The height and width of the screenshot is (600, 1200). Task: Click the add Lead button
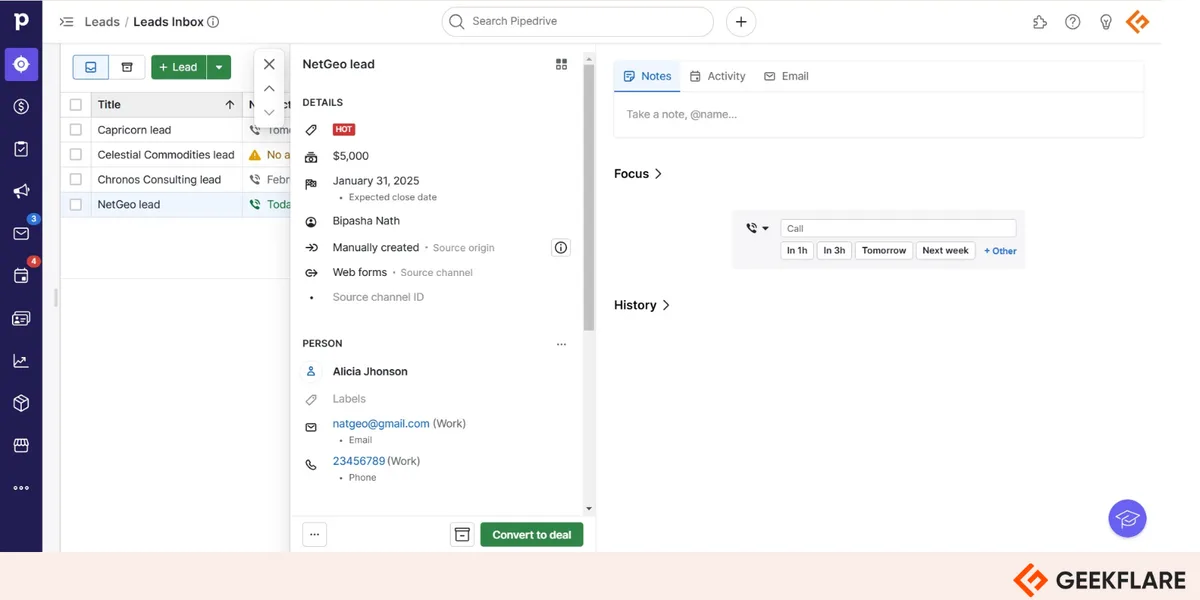pos(179,67)
